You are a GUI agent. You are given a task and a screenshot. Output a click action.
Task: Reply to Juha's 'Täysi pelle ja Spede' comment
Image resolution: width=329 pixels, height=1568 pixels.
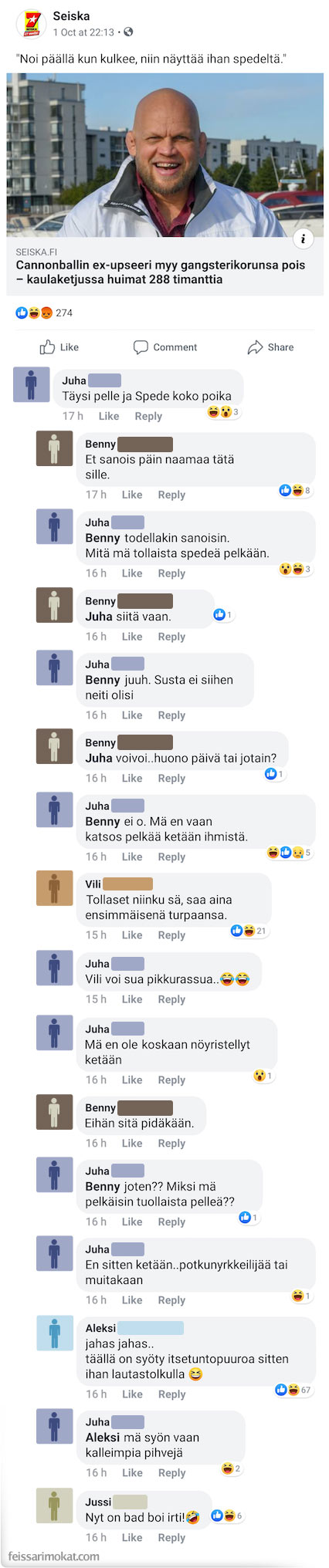click(x=148, y=416)
